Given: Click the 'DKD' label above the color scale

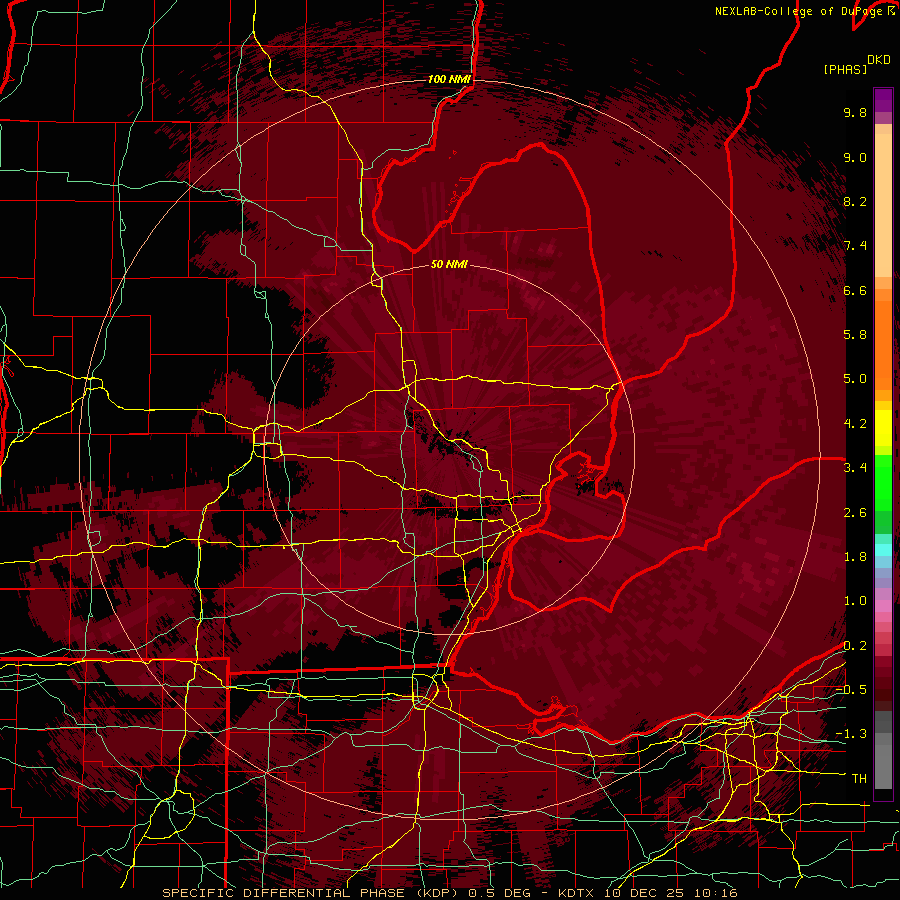Looking at the screenshot, I should pos(879,60).
